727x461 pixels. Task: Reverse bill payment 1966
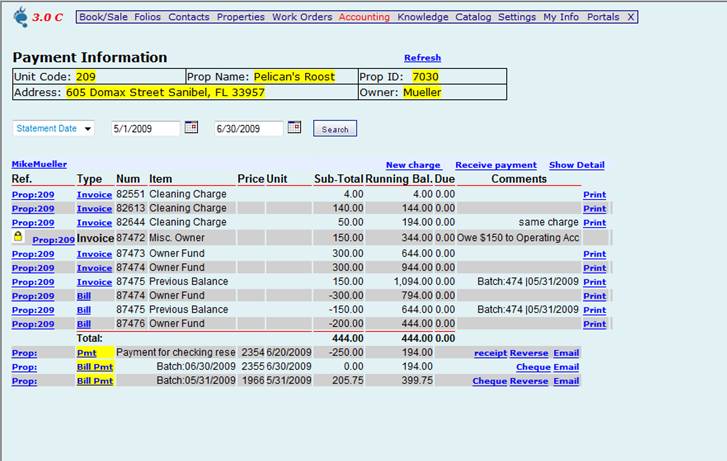[529, 381]
